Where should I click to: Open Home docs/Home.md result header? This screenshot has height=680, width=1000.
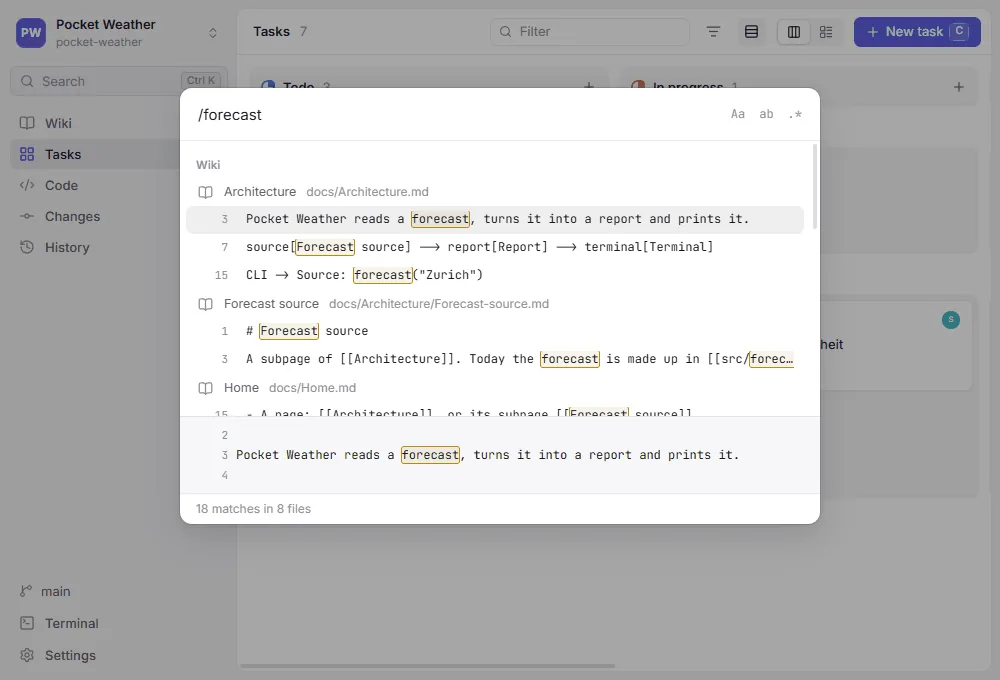point(495,388)
